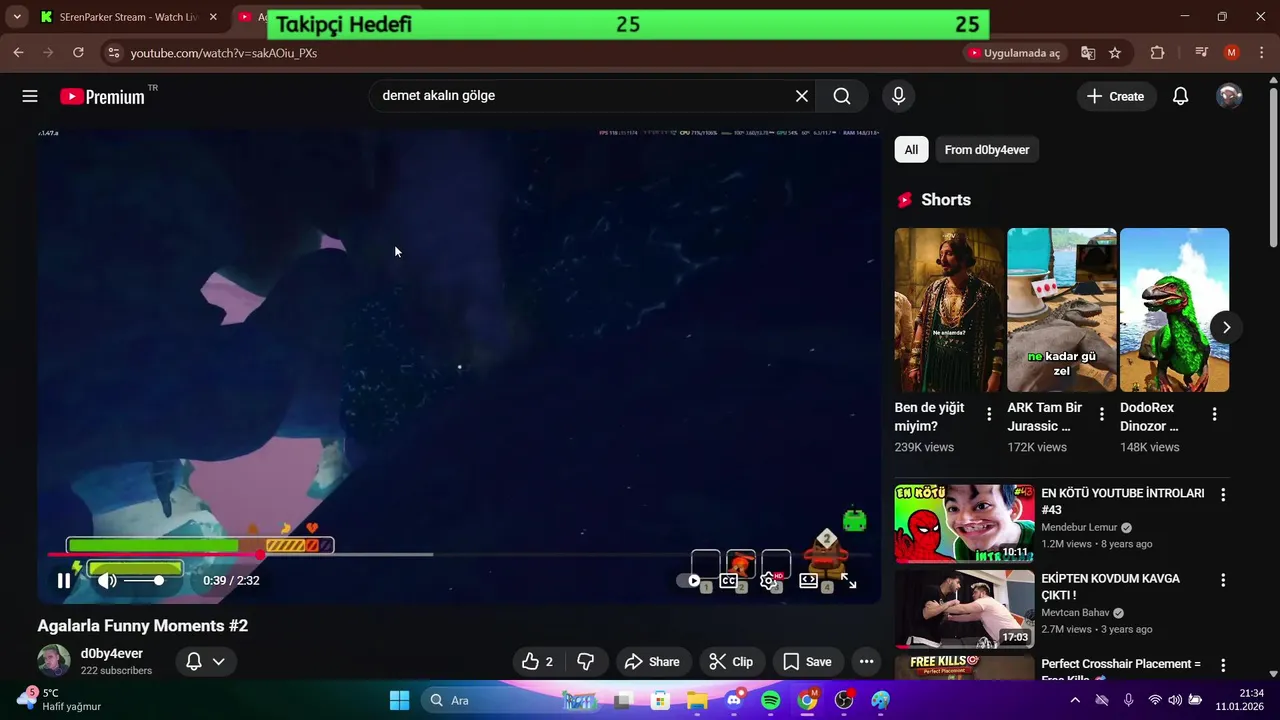Open more actions ellipsis below video

[x=866, y=661]
